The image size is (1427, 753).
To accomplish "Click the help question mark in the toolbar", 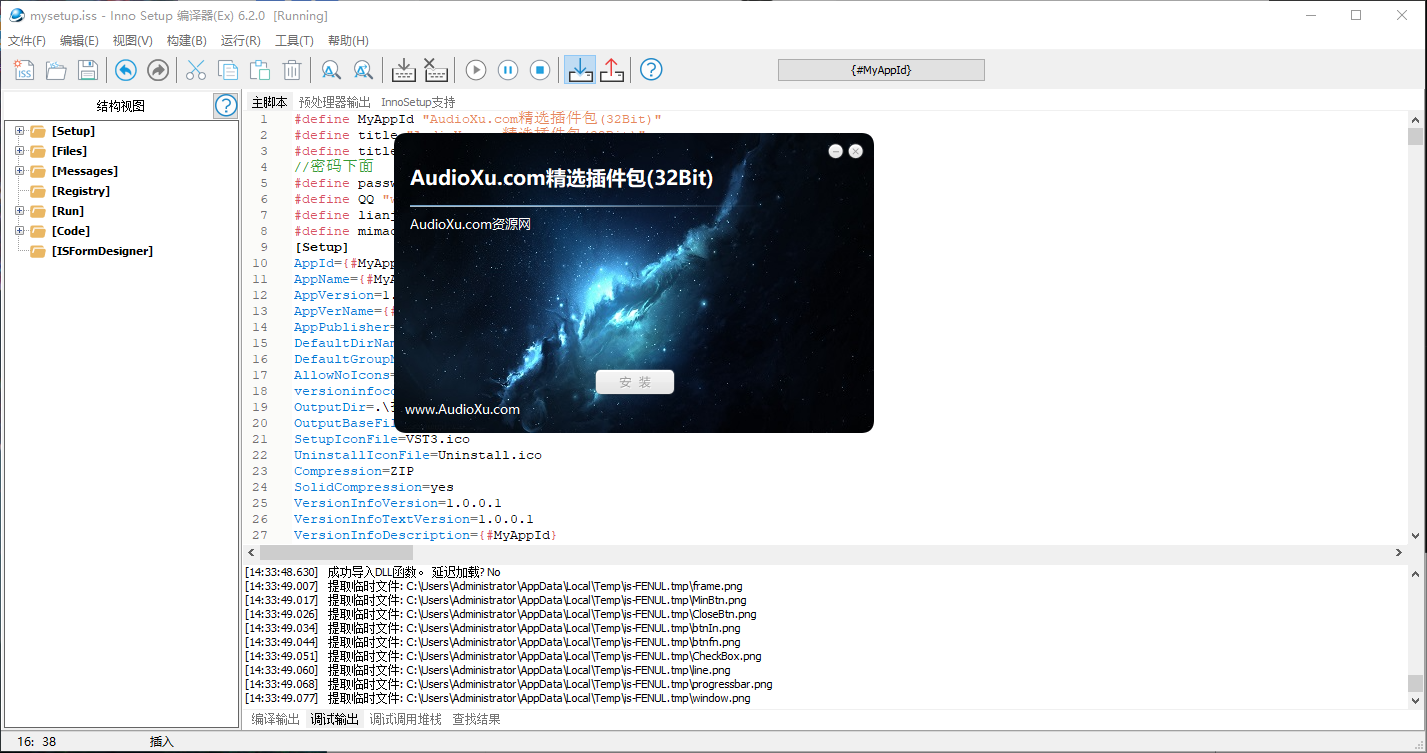I will (651, 70).
